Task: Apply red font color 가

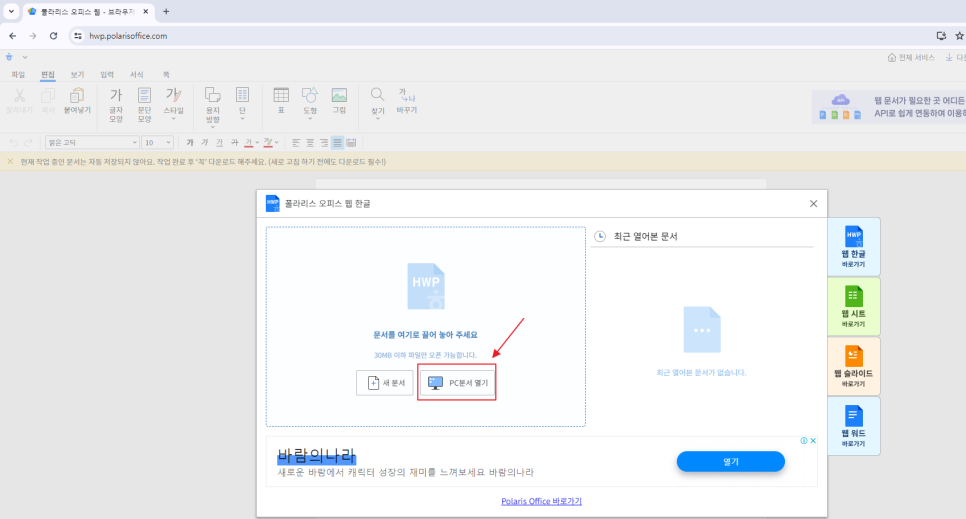Action: [248, 142]
